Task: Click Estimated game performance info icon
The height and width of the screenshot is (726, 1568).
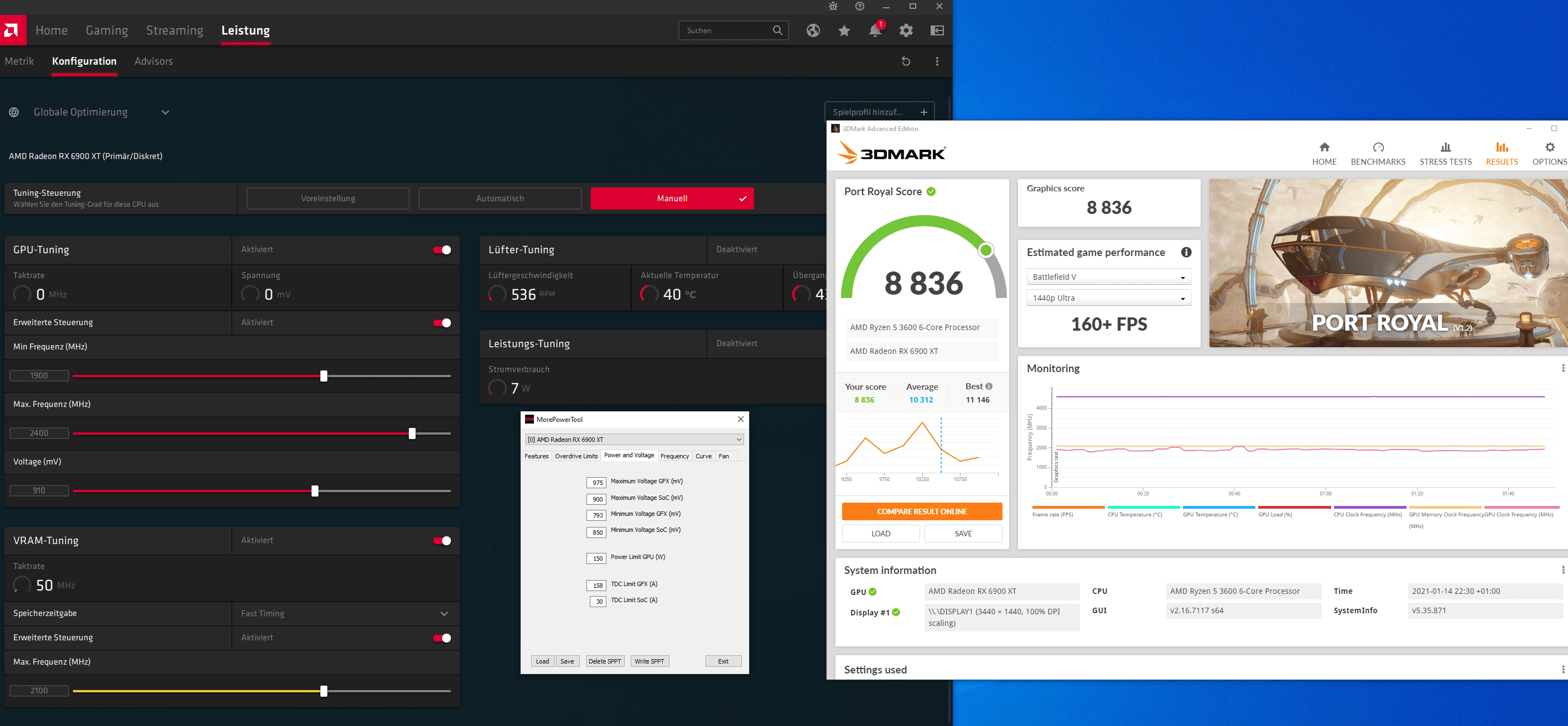Action: coord(1186,253)
